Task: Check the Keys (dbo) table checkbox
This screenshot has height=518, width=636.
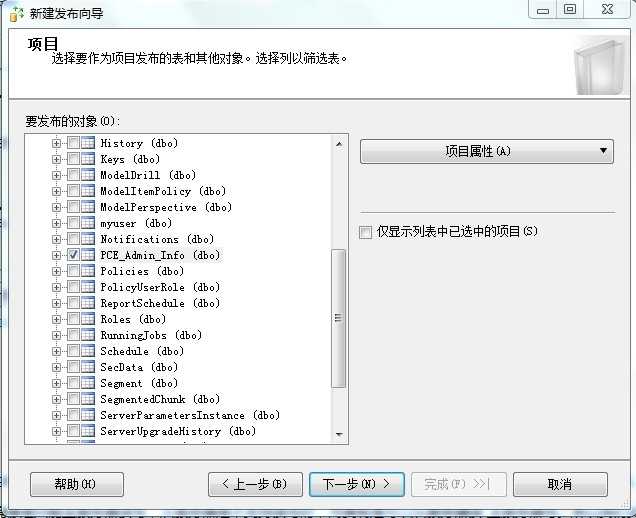Action: 73,159
